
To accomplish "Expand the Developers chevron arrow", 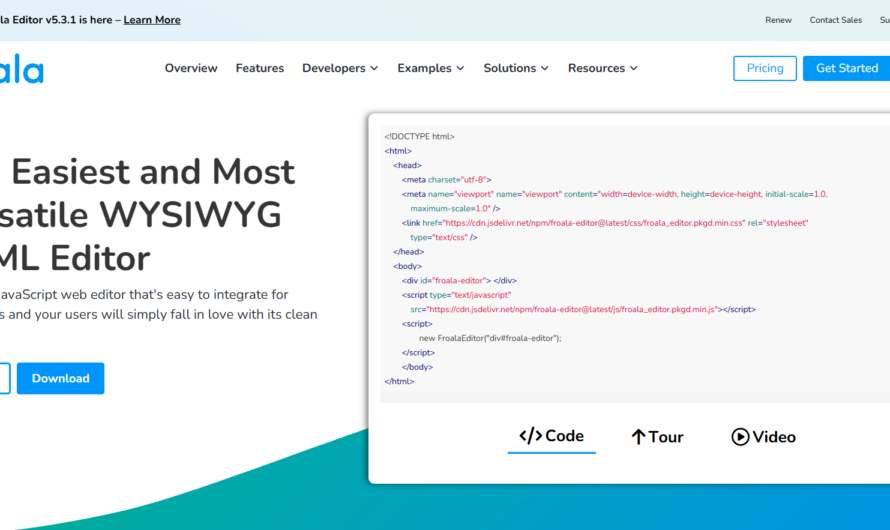I will (x=374, y=68).
